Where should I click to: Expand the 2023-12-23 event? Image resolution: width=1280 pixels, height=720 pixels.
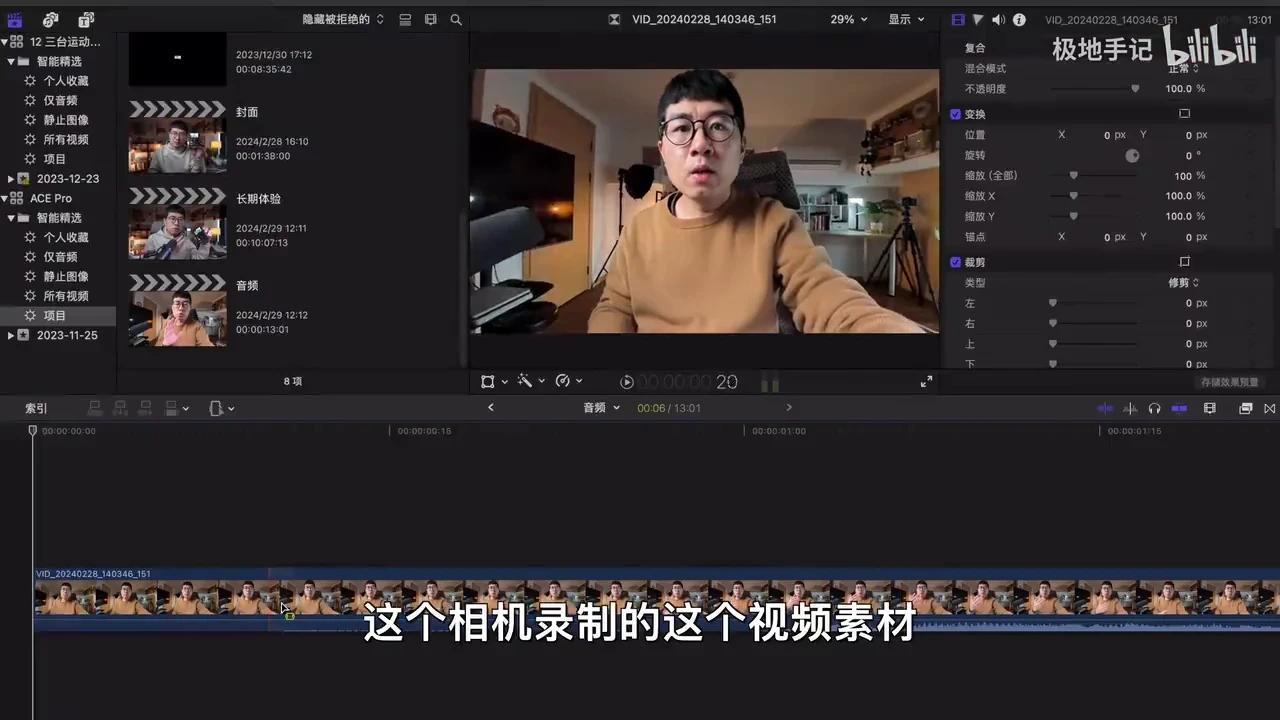(x=10, y=179)
